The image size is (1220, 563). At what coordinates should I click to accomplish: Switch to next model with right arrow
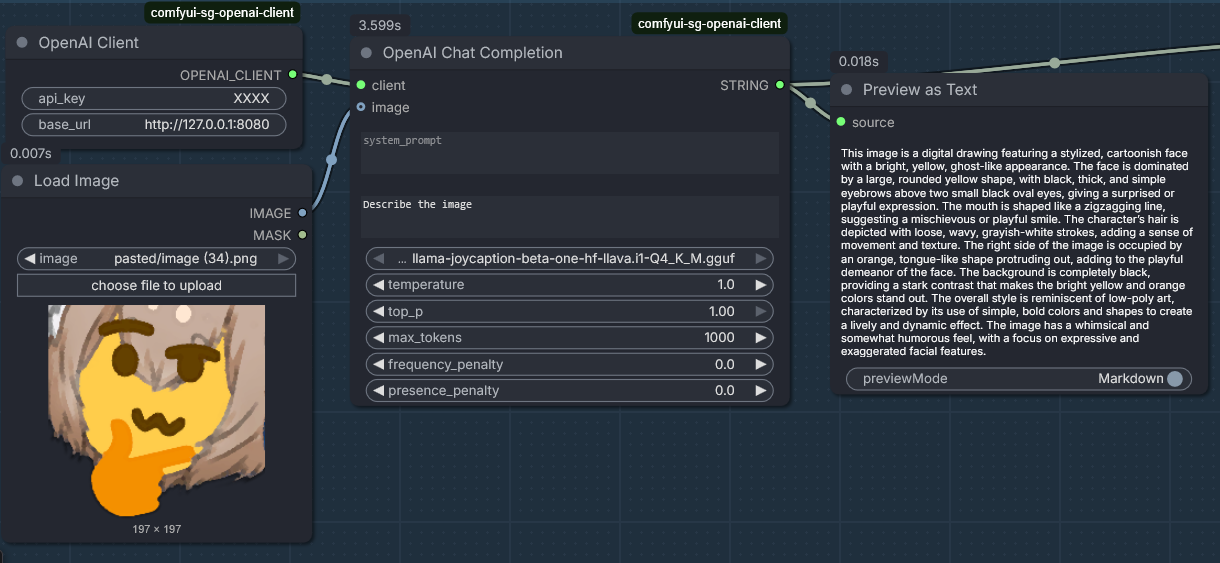pyautogui.click(x=760, y=258)
